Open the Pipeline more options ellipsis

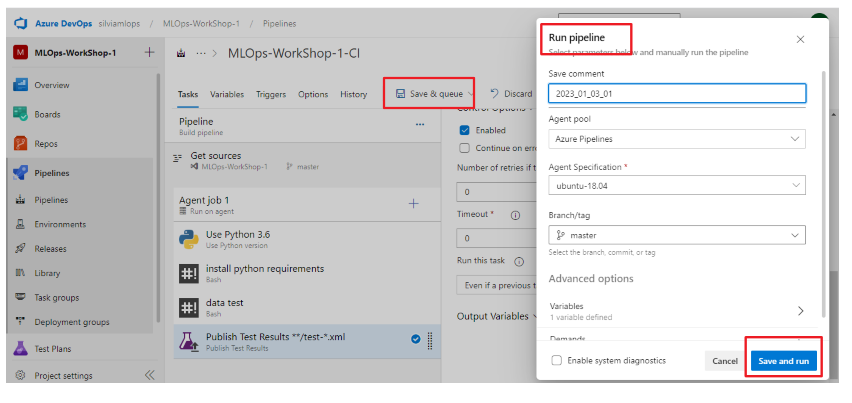[x=420, y=124]
